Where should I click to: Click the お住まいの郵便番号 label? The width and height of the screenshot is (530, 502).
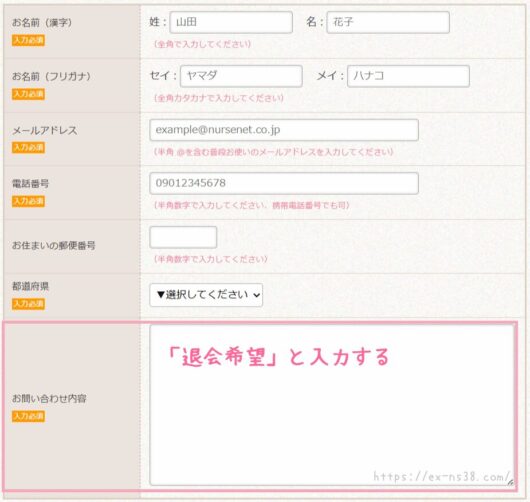point(54,245)
